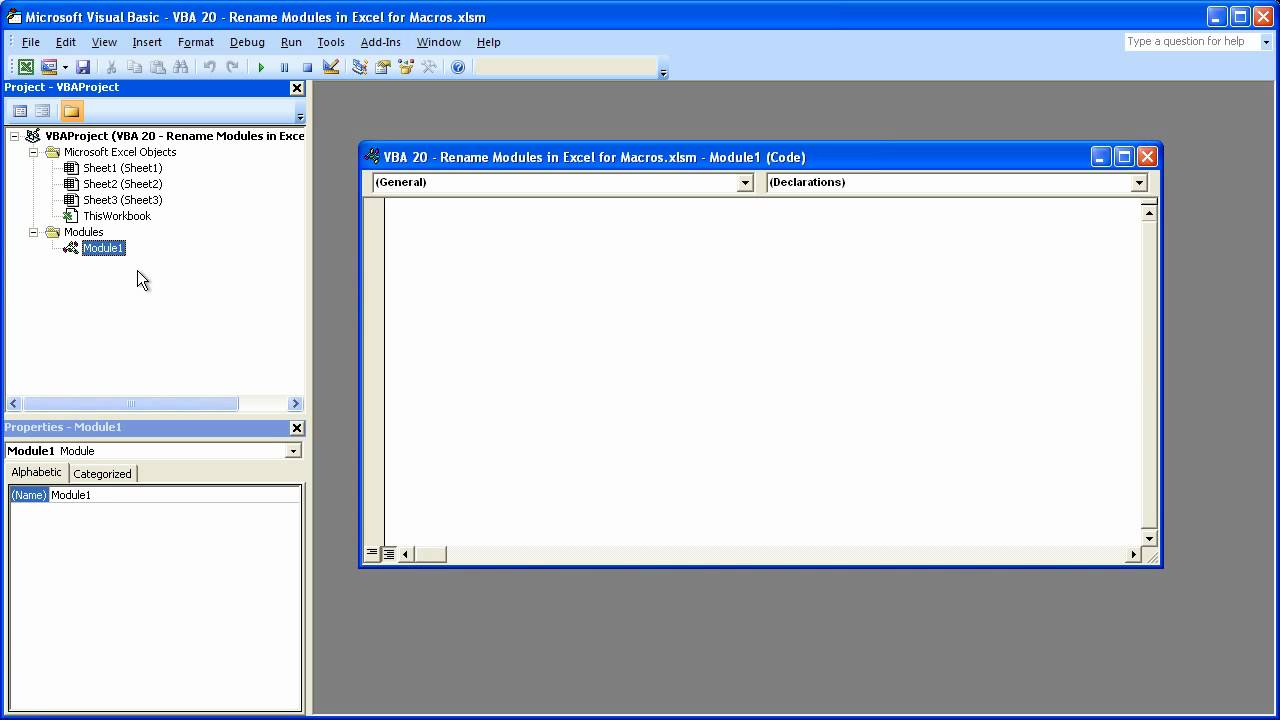The image size is (1280, 720).
Task: Click the Break pause icon
Action: coord(284,67)
